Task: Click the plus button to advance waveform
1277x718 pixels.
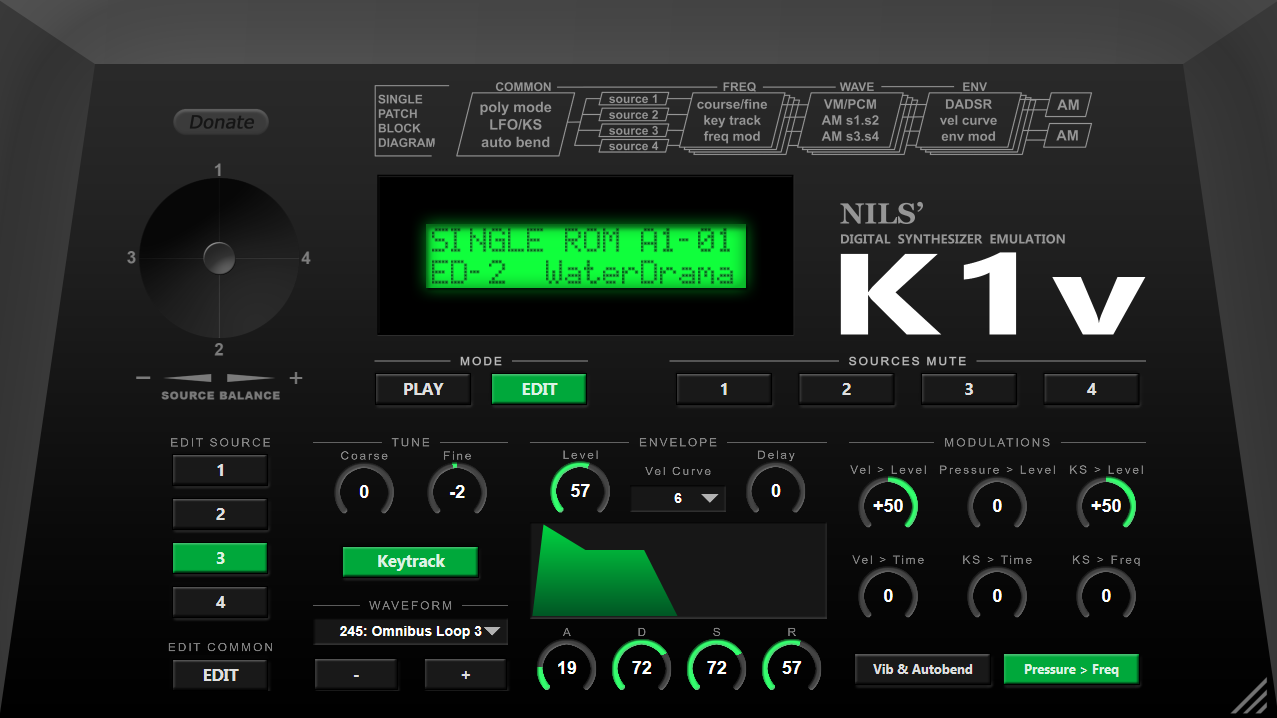Action: click(465, 674)
